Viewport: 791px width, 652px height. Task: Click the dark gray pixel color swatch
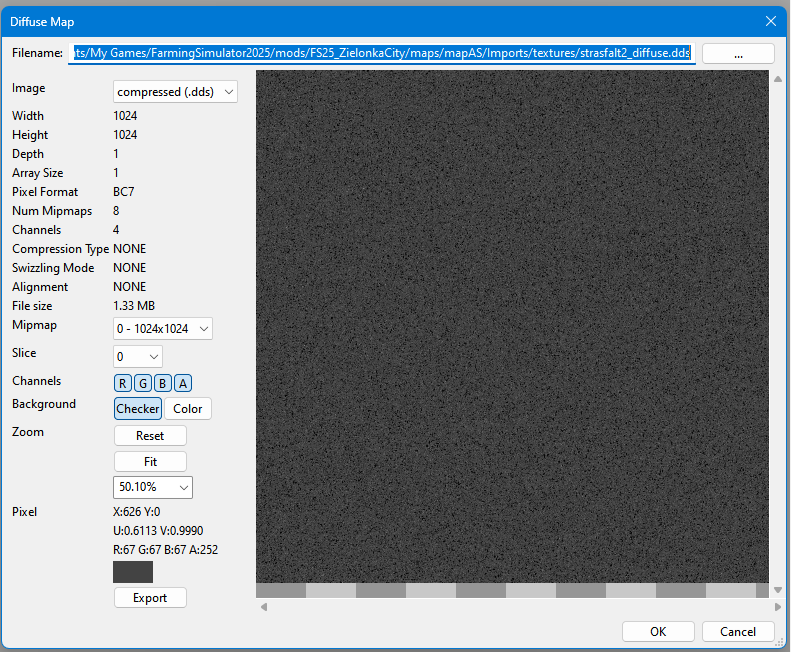tap(133, 572)
